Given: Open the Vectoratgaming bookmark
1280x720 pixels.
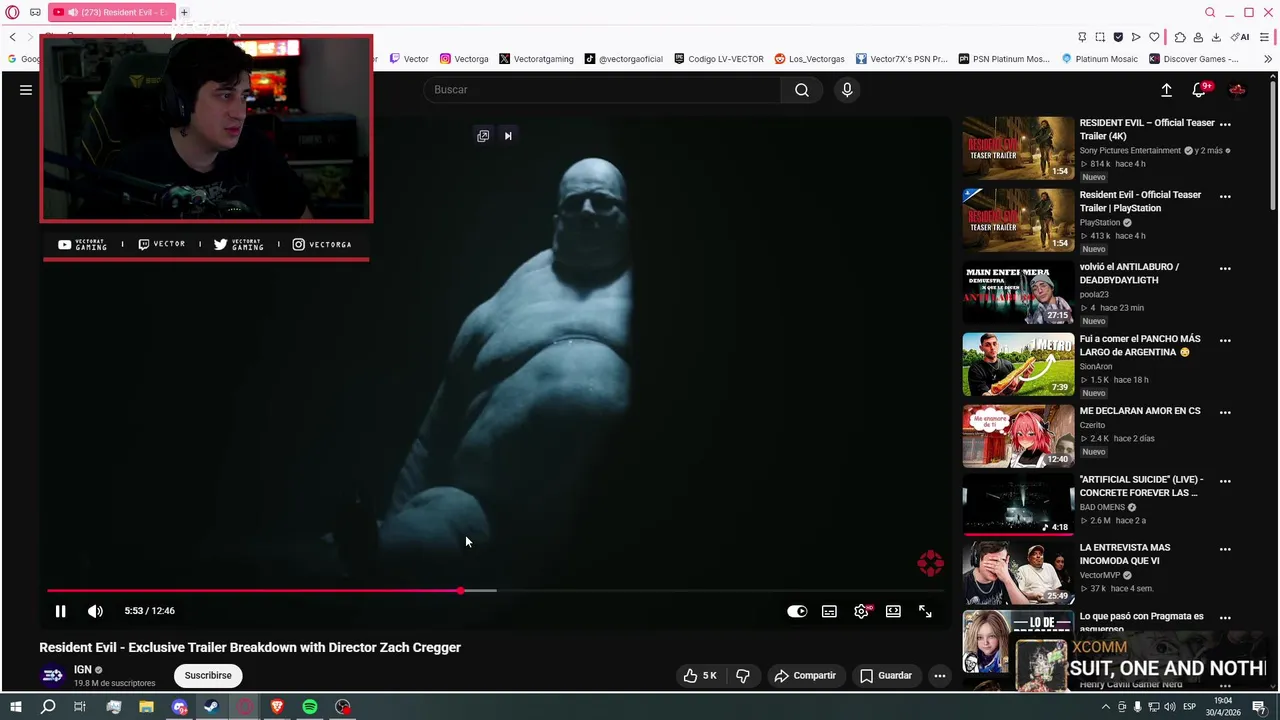Looking at the screenshot, I should tap(536, 59).
